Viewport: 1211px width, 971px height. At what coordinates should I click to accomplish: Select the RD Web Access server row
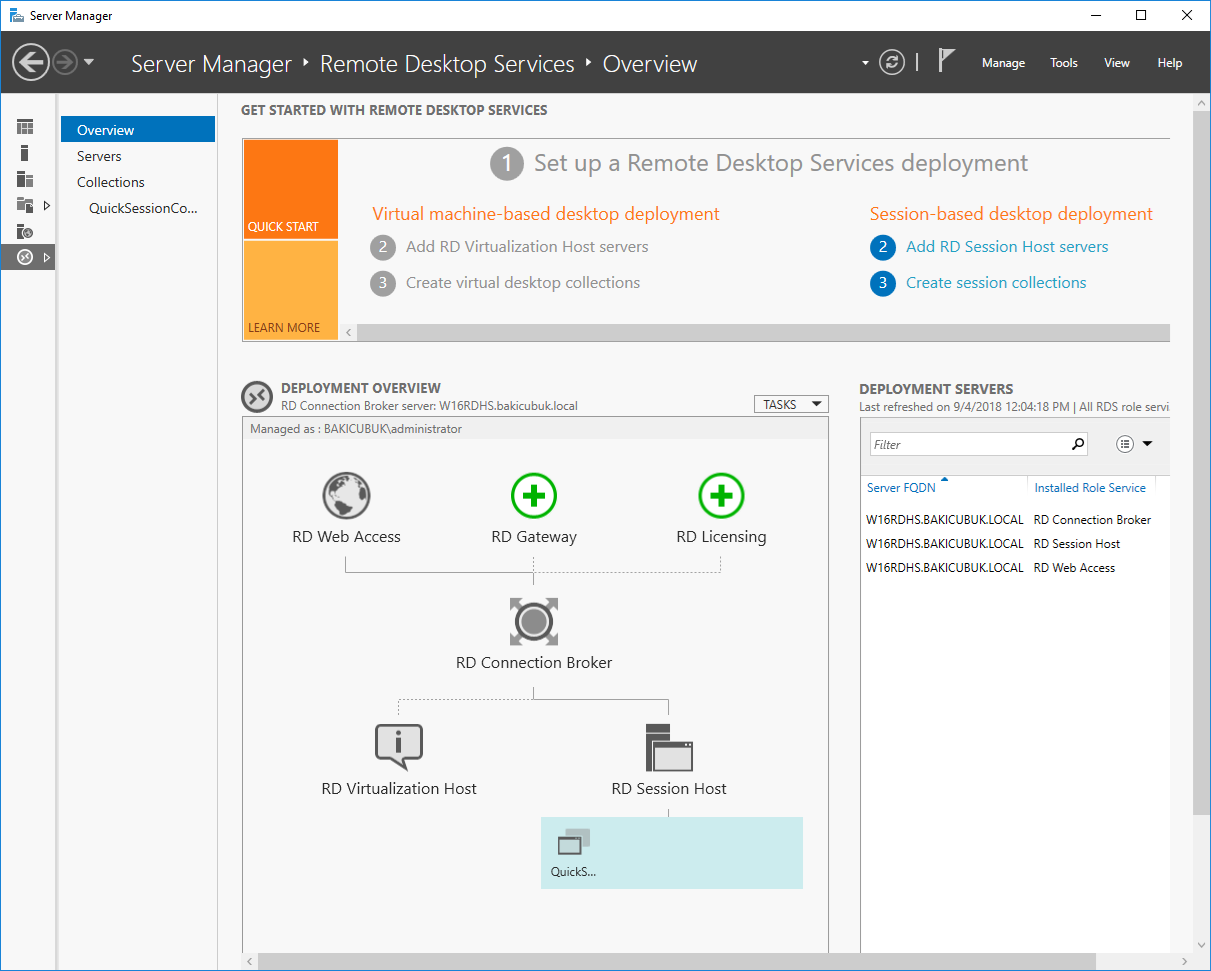coord(1014,568)
